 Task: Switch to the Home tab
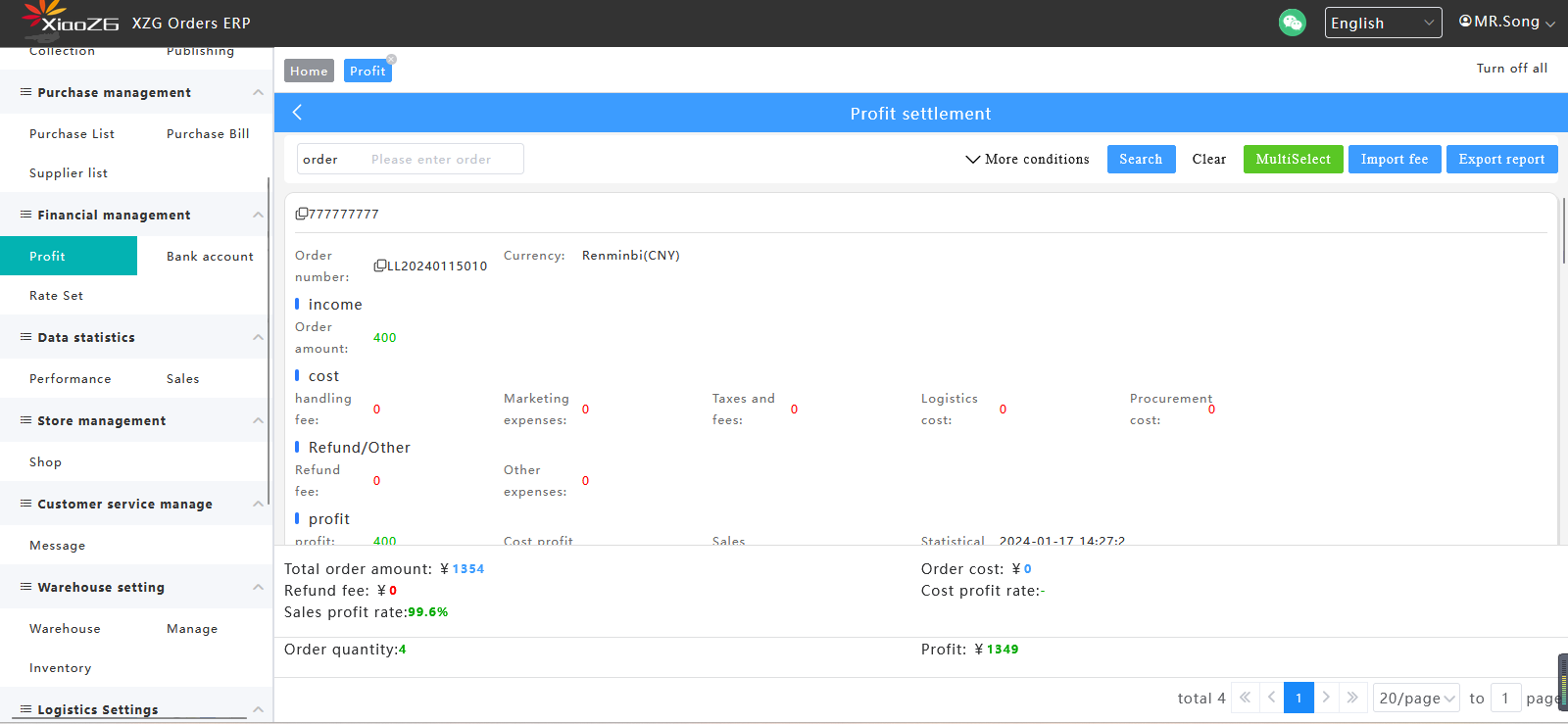point(309,71)
